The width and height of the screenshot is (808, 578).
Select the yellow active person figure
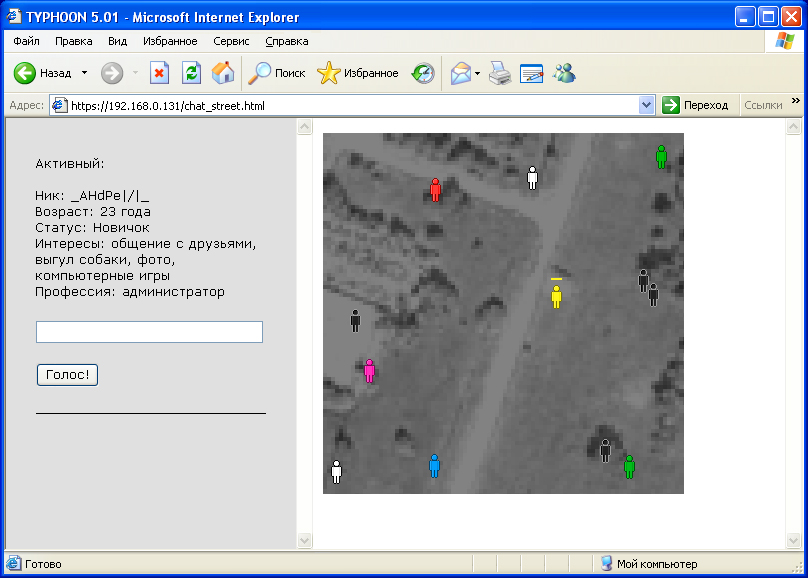556,297
